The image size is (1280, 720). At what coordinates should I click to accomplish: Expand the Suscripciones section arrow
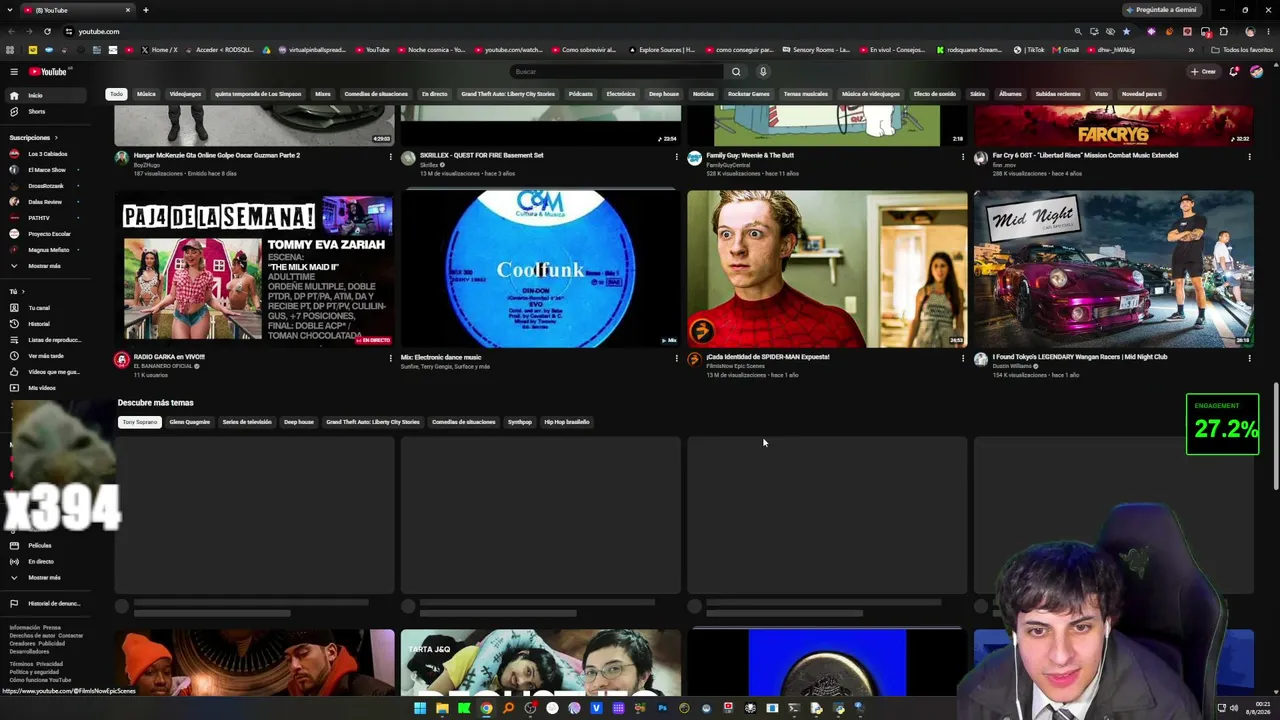point(56,137)
